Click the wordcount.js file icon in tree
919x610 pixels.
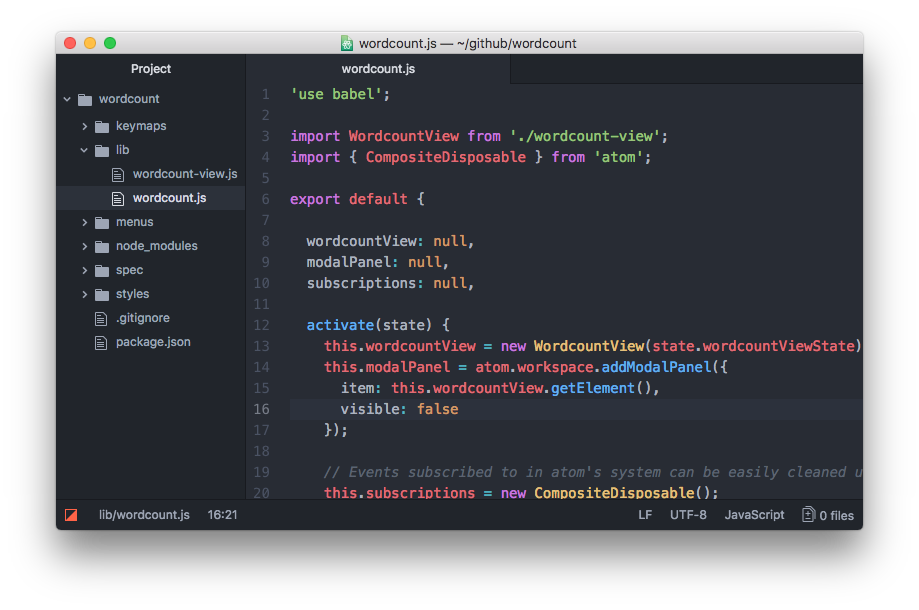118,198
